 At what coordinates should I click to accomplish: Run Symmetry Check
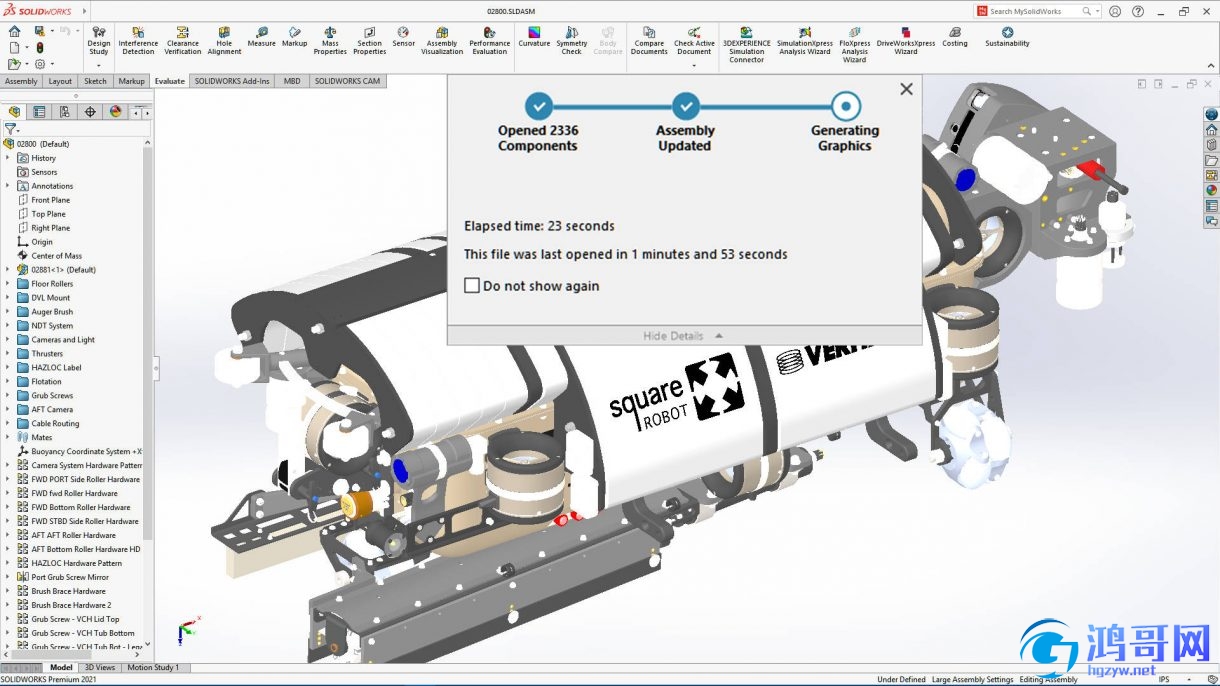(572, 41)
